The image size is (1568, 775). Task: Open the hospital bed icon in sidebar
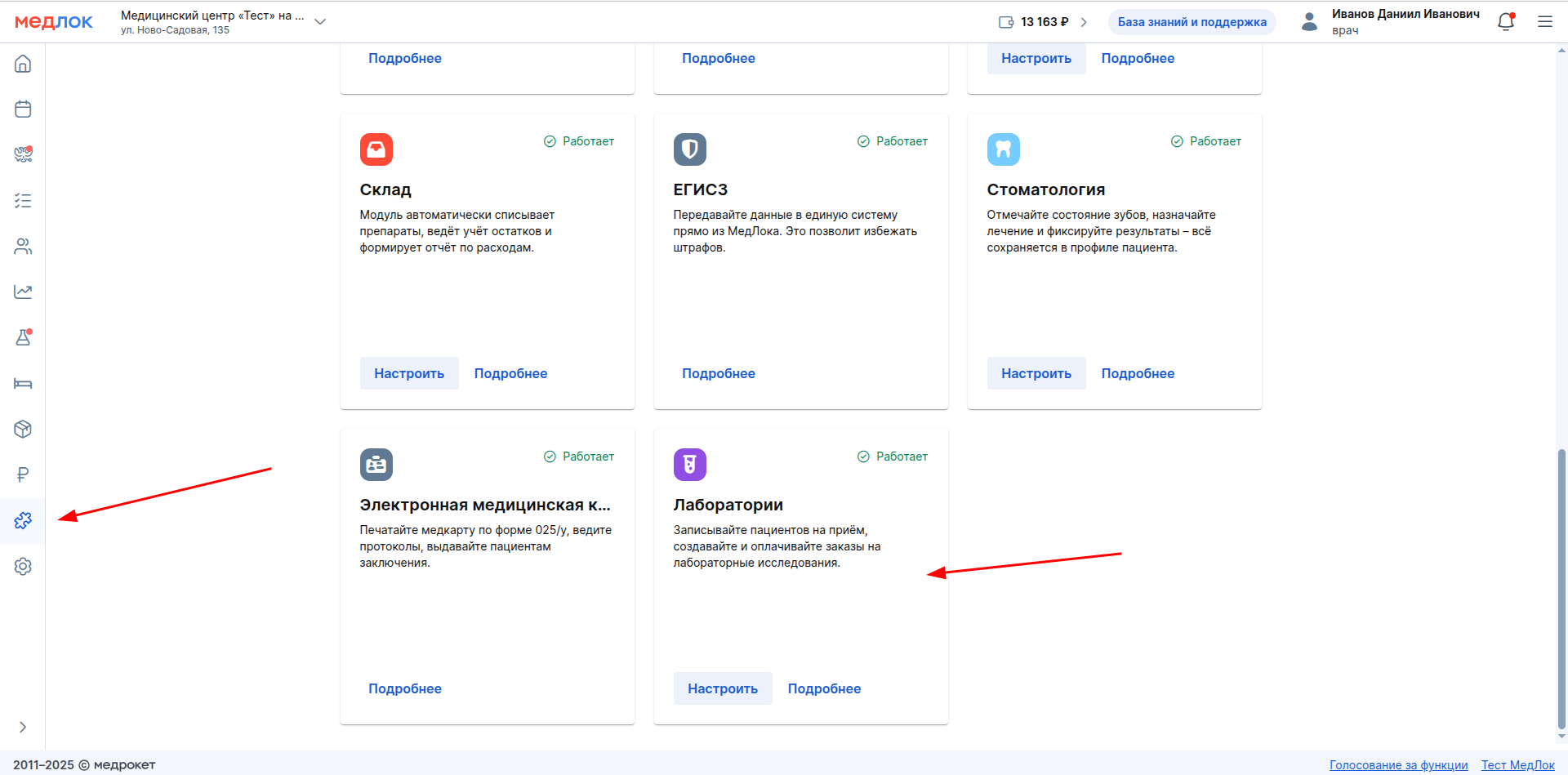coord(23,384)
